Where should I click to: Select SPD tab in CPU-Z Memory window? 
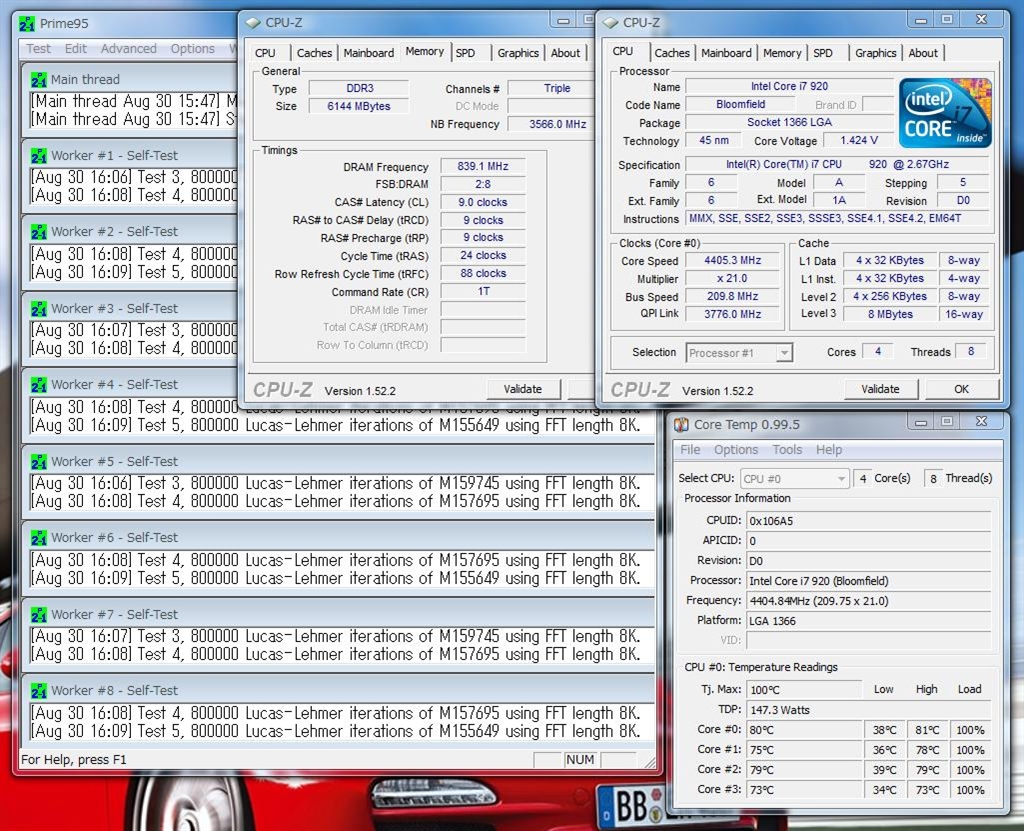pos(466,53)
